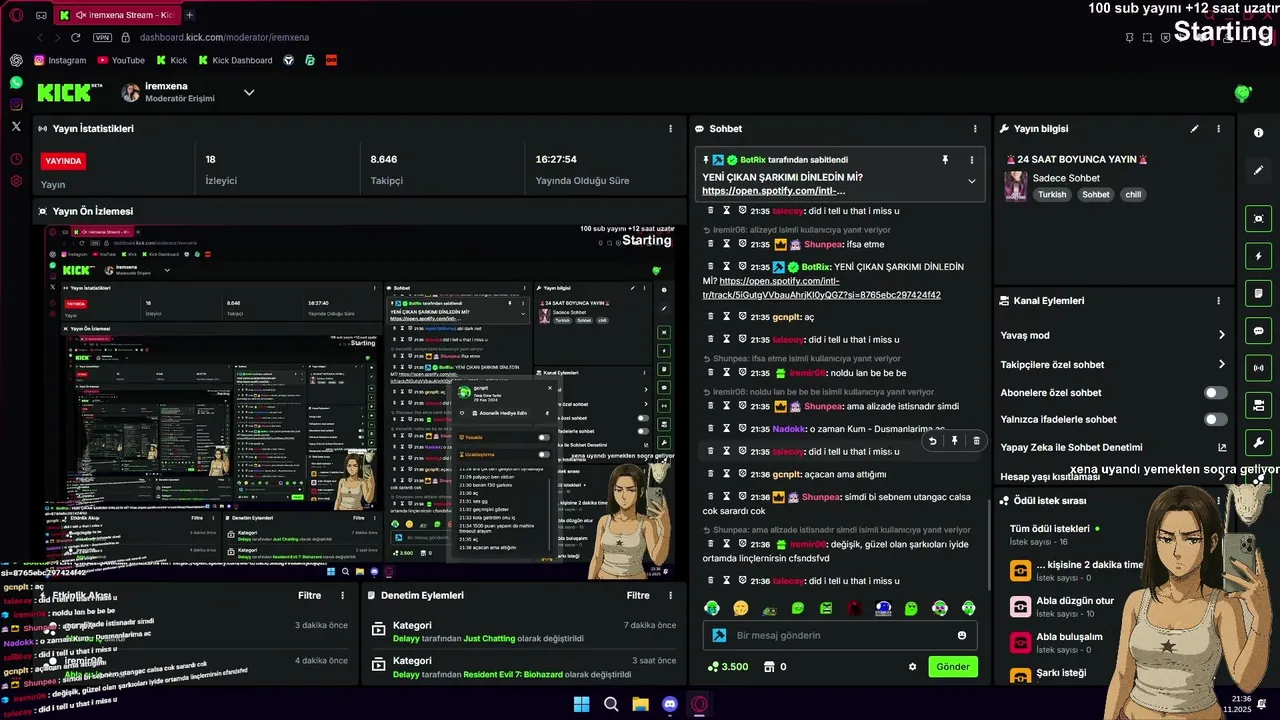Image resolution: width=1280 pixels, height=720 pixels.
Task: Open the Instagram bookmark
Action: tap(60, 60)
